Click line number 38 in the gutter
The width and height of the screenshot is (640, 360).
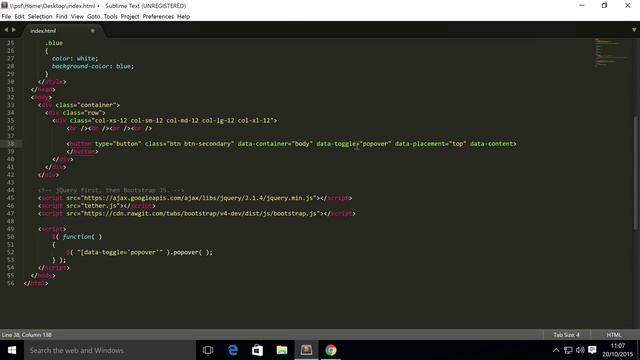click(x=11, y=144)
